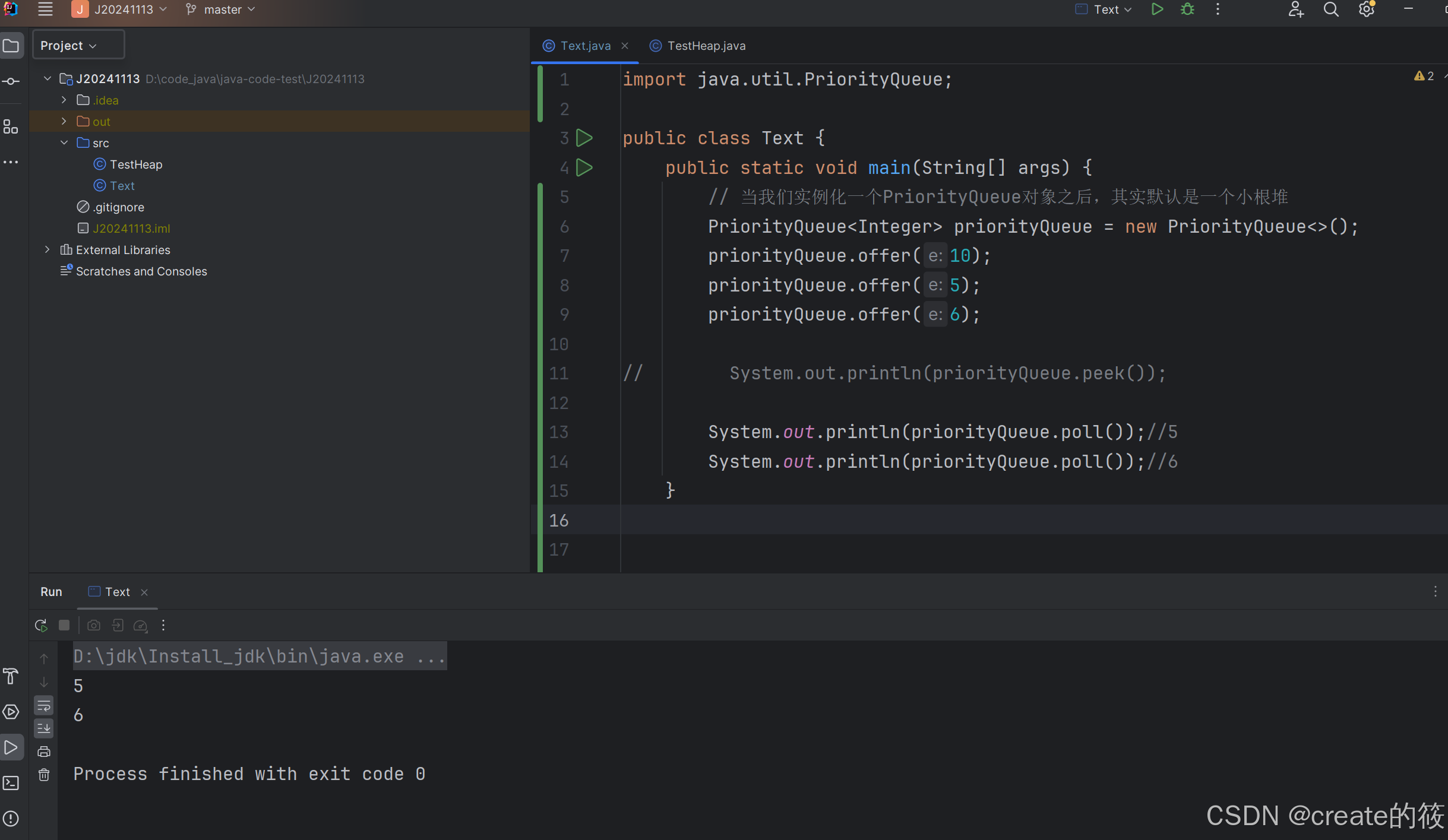This screenshot has width=1448, height=840.
Task: Switch to TestHeap.java editor tab
Action: coord(706,46)
